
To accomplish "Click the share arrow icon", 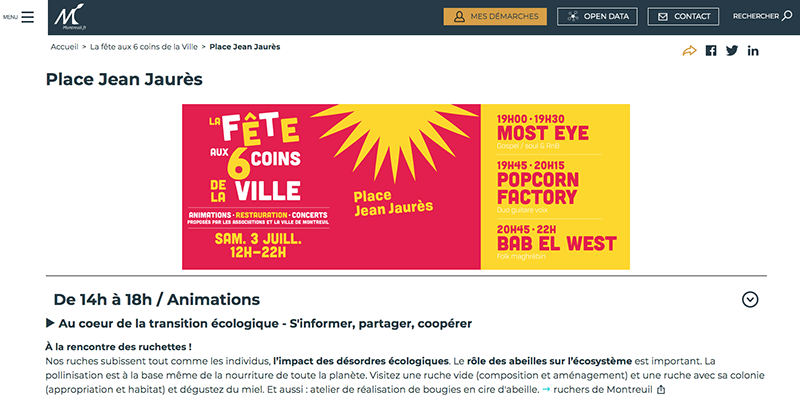I will [x=689, y=51].
